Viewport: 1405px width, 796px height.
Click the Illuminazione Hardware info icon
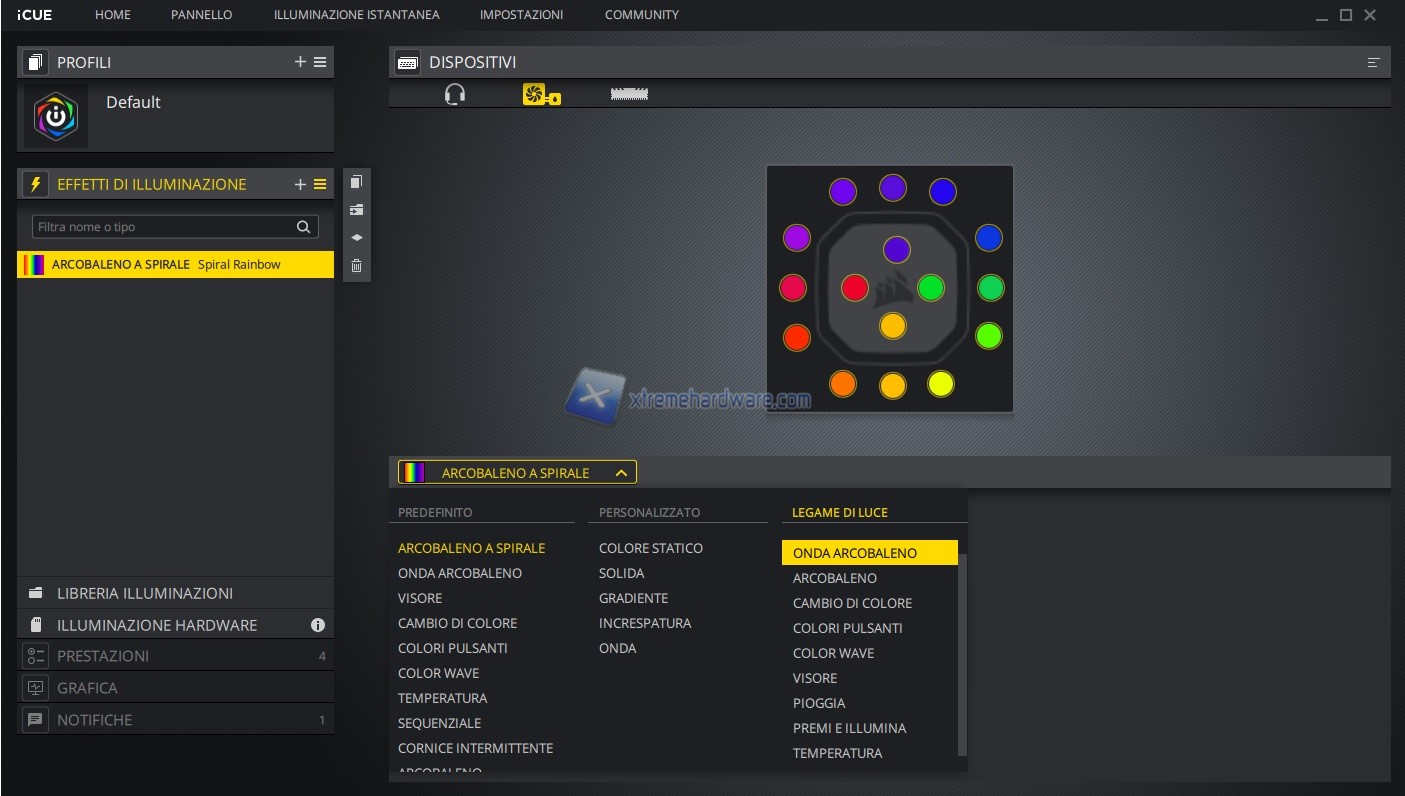click(x=318, y=625)
